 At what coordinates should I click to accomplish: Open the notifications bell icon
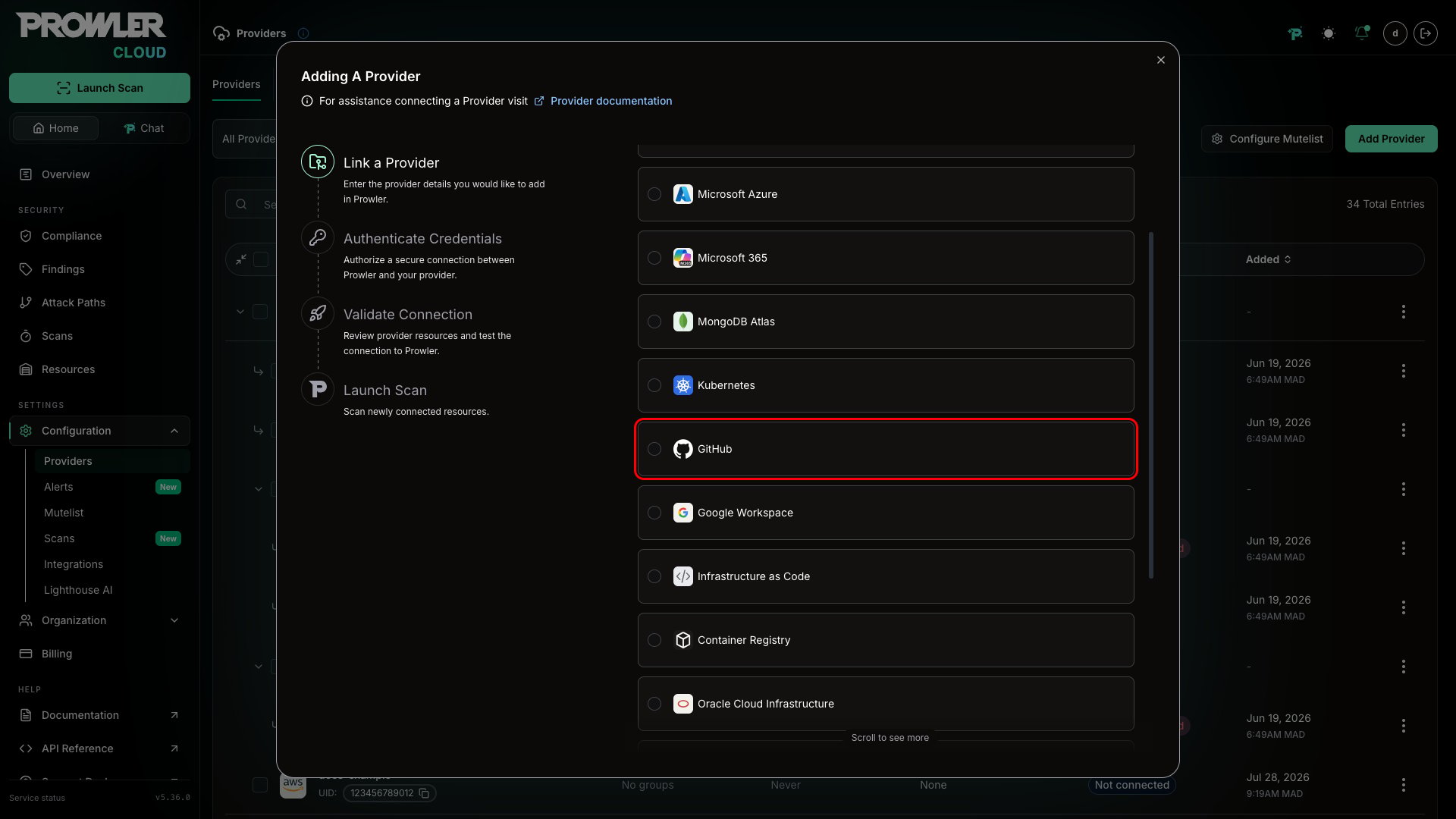[x=1362, y=33]
